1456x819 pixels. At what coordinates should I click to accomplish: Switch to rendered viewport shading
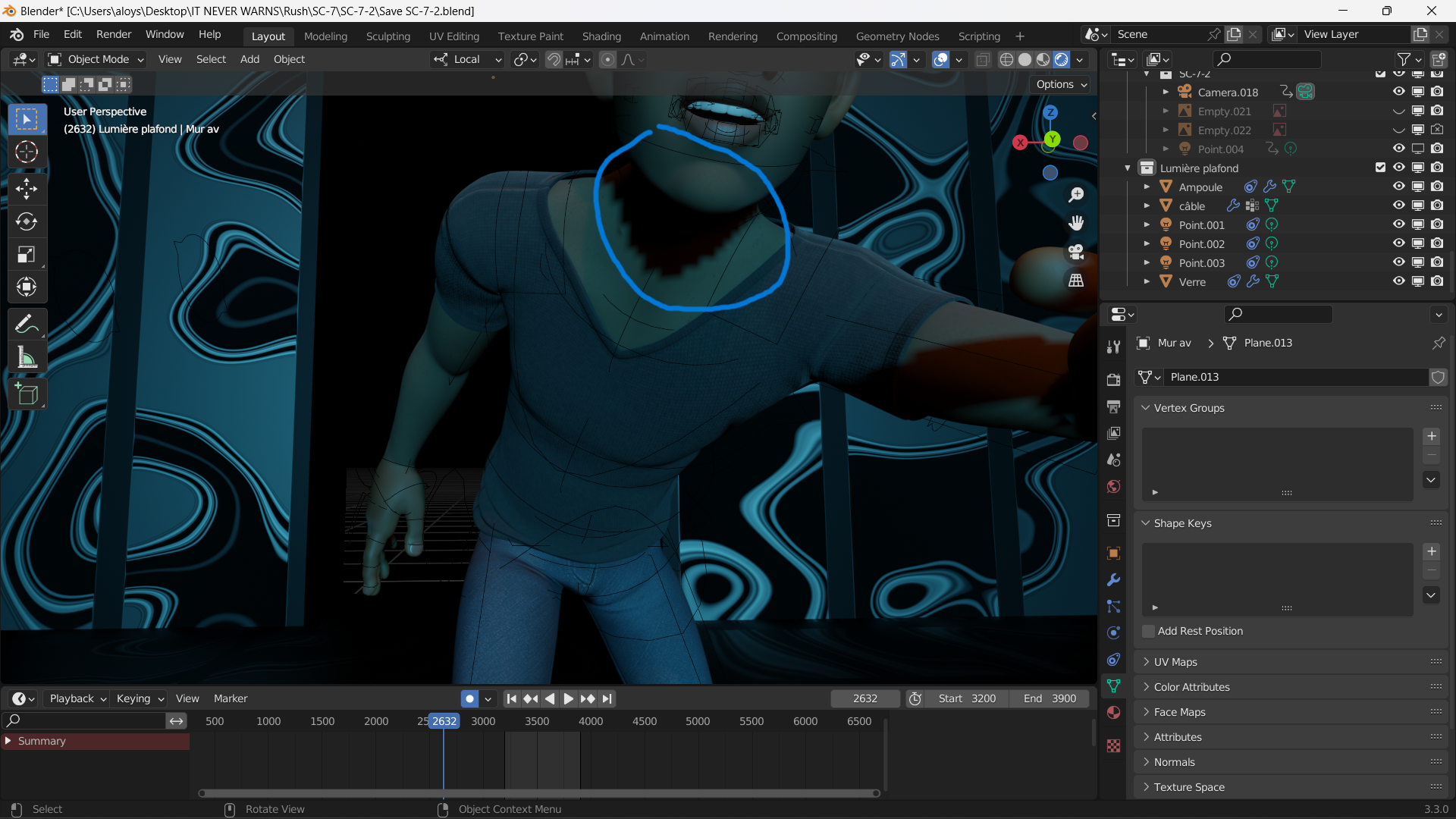(1062, 59)
